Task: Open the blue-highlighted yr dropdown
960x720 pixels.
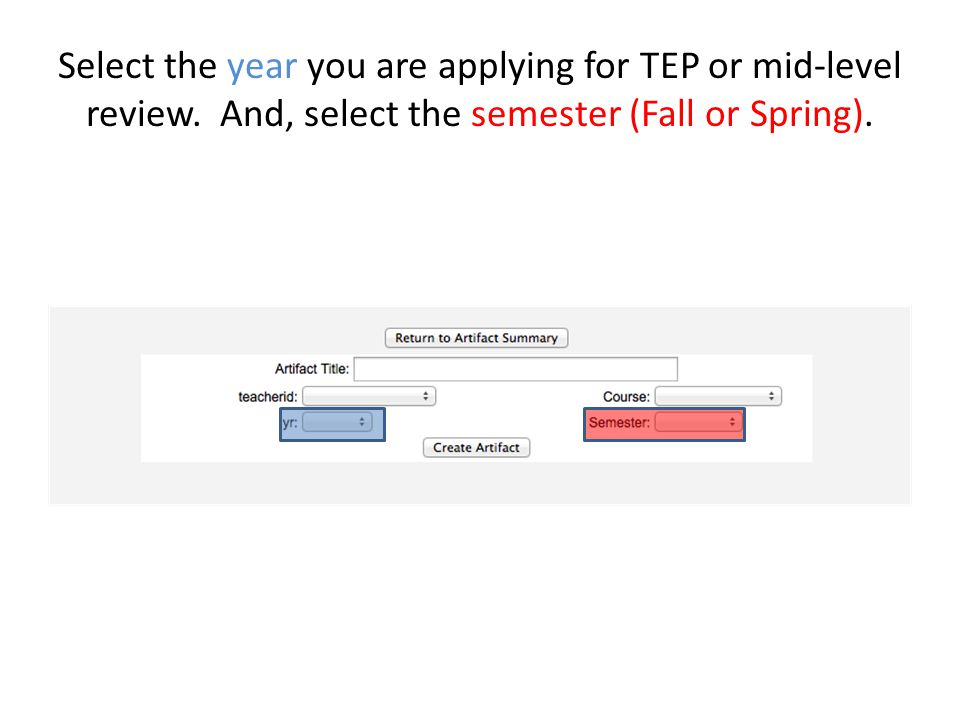Action: [337, 422]
